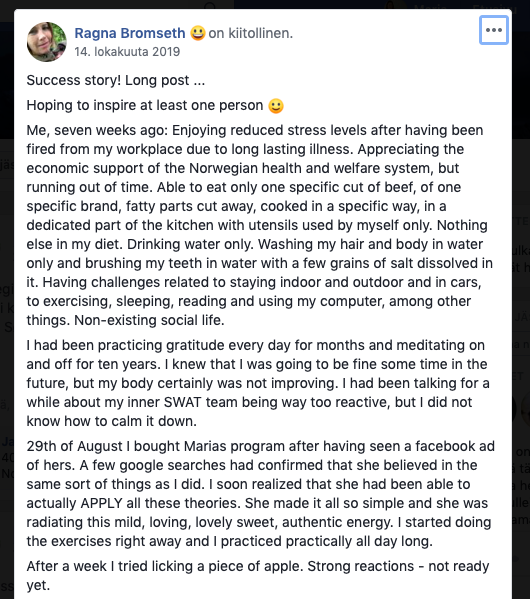Click the grinning emoji beside the author name
530x599 pixels.
[x=197, y=33]
